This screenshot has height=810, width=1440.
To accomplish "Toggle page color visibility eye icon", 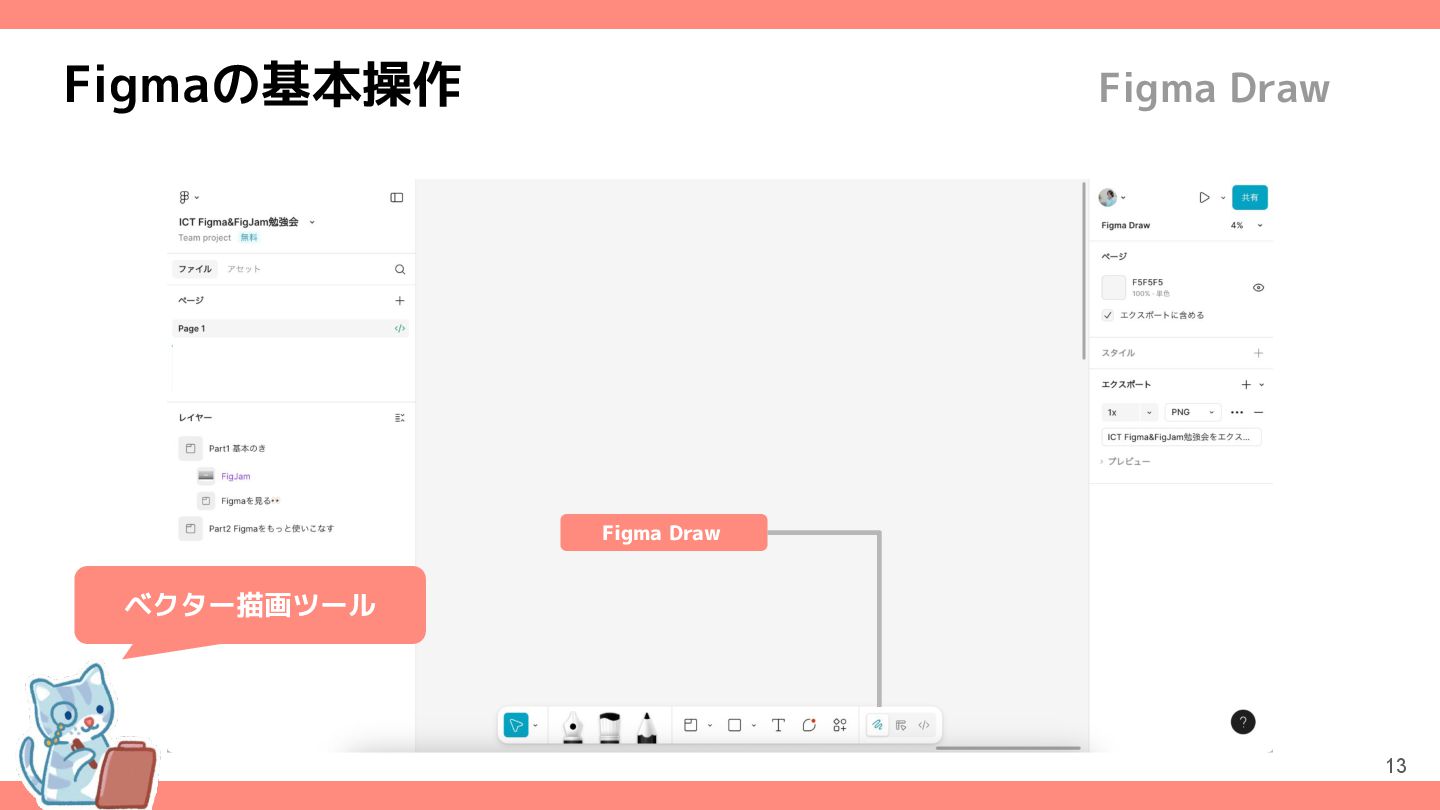I will click(1258, 287).
